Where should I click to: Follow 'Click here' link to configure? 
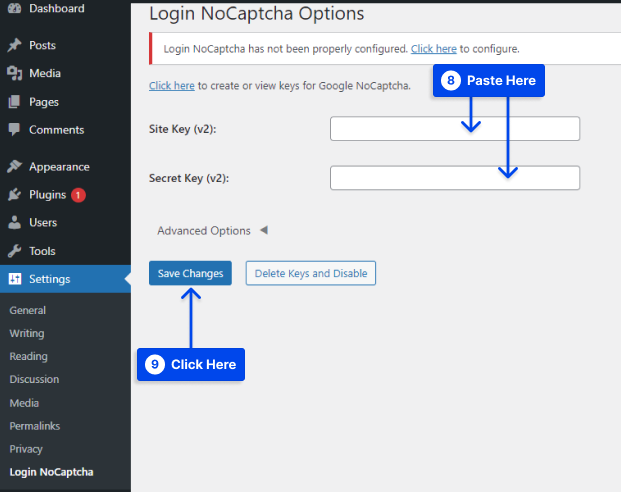pyautogui.click(x=434, y=49)
